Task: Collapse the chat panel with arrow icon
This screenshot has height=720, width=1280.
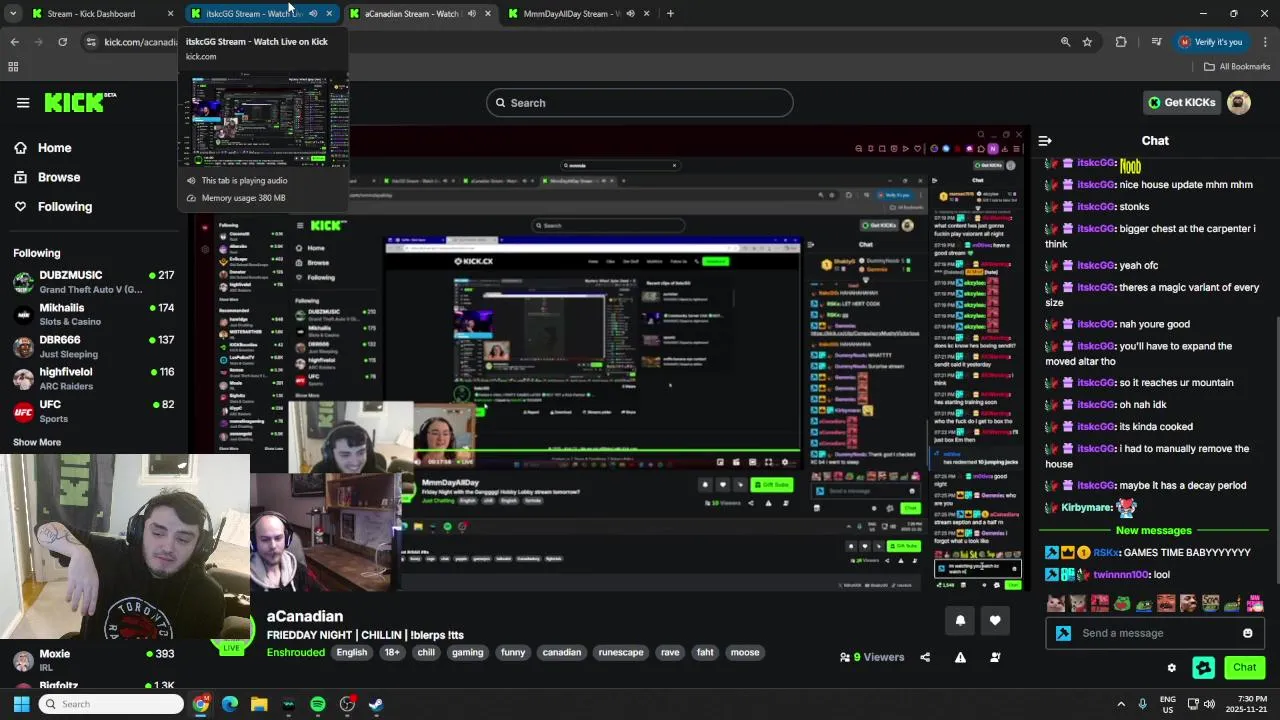Action: coord(1045,141)
